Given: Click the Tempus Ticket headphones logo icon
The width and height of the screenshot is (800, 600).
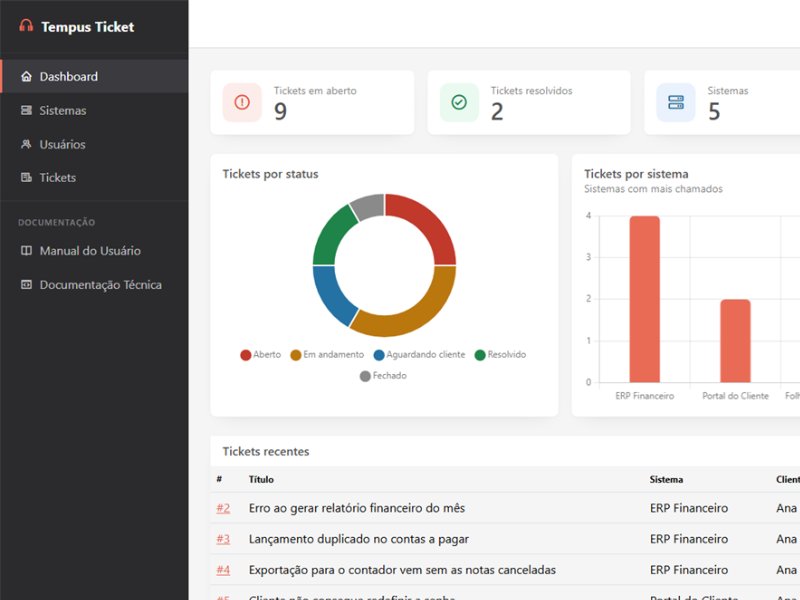Looking at the screenshot, I should point(26,26).
